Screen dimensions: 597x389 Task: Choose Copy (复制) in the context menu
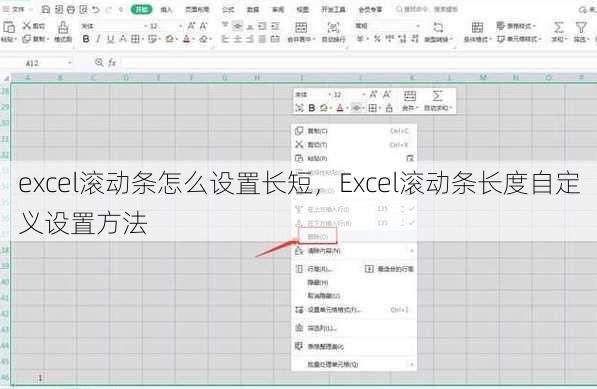(354, 131)
